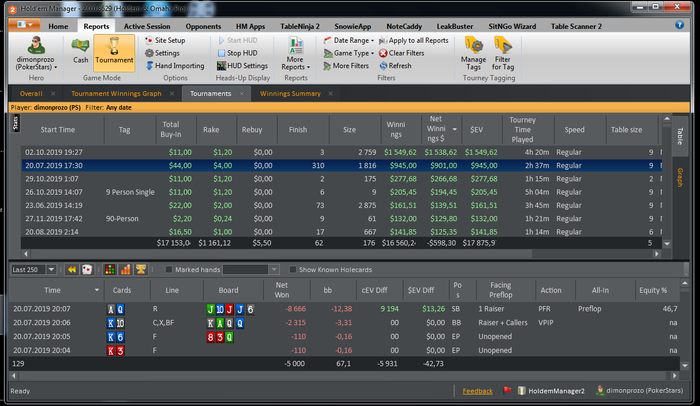This screenshot has width=700, height=406.
Task: Open the Time column sort dropdown
Action: (97, 290)
